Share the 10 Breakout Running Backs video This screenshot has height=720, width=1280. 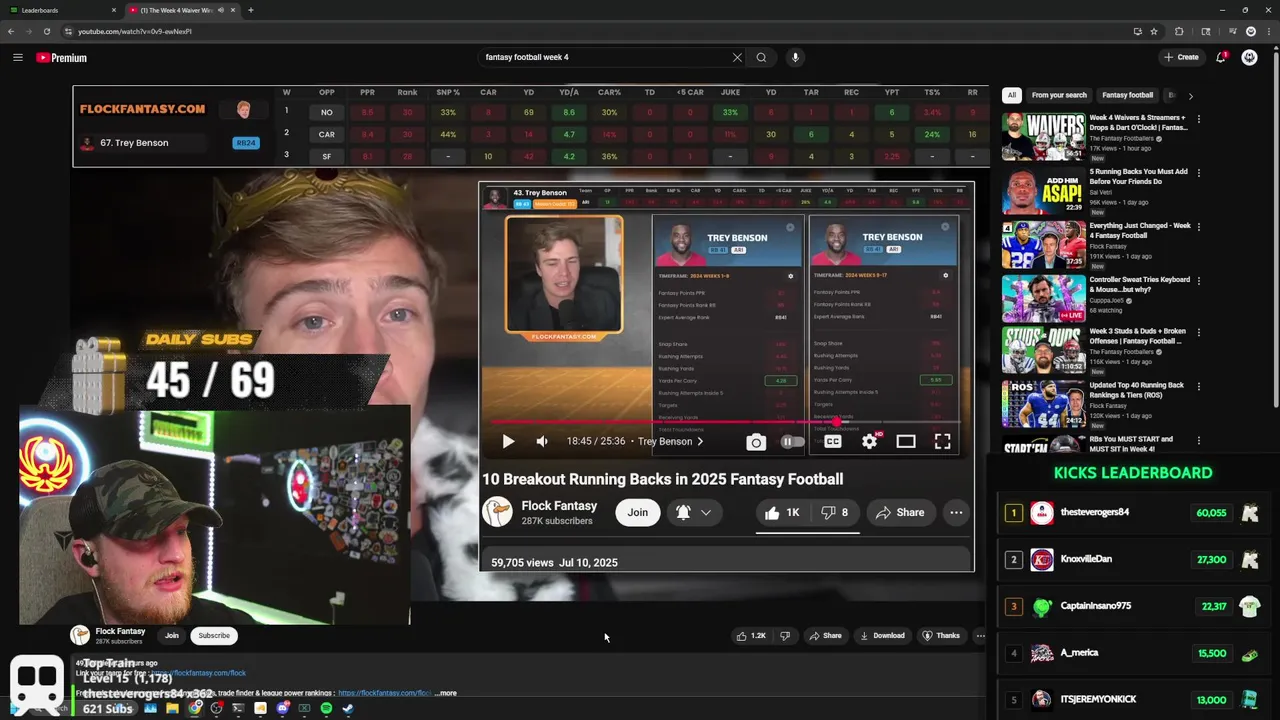[900, 512]
